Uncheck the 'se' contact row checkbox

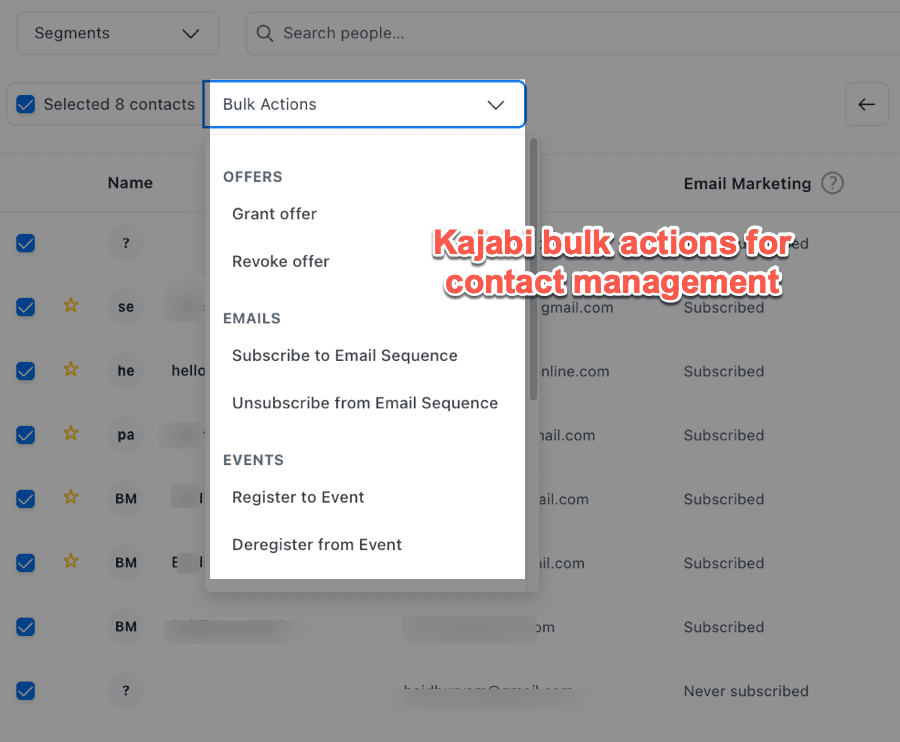point(26,307)
